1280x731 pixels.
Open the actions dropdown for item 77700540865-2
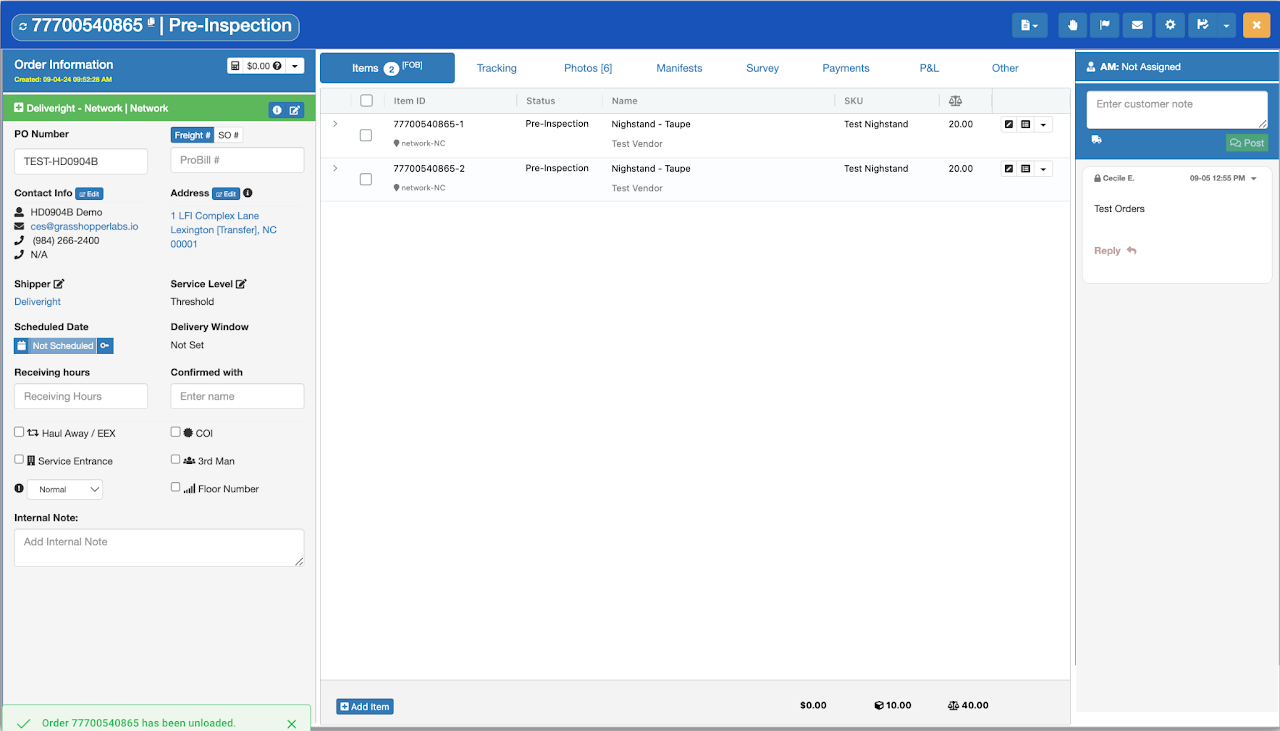pyautogui.click(x=1044, y=169)
